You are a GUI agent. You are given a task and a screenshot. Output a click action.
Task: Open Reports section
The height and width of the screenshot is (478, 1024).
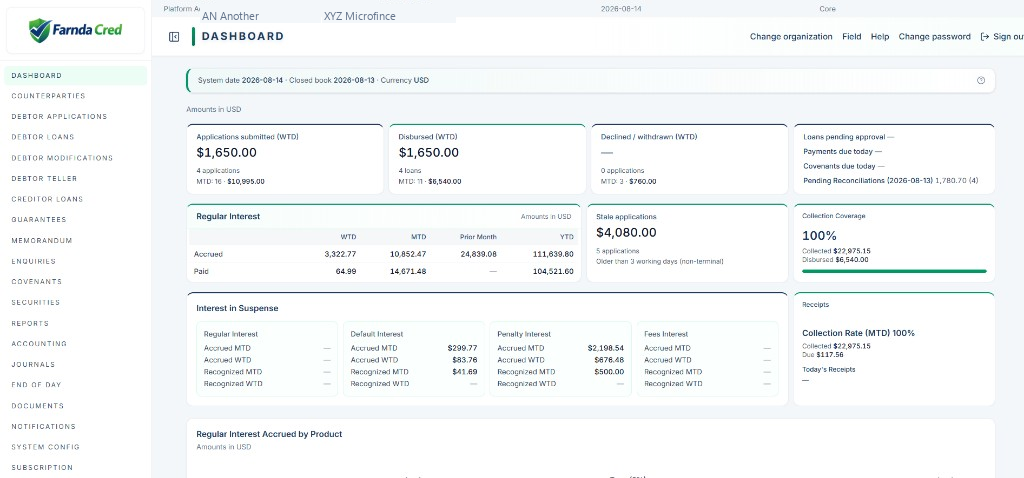coord(75,323)
